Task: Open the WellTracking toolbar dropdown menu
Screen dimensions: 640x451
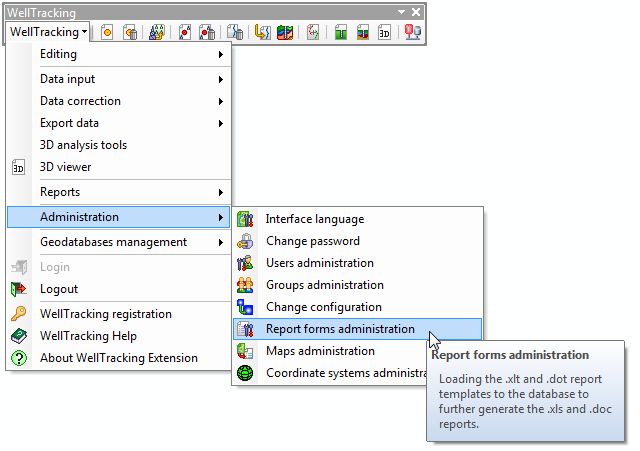Action: point(48,32)
